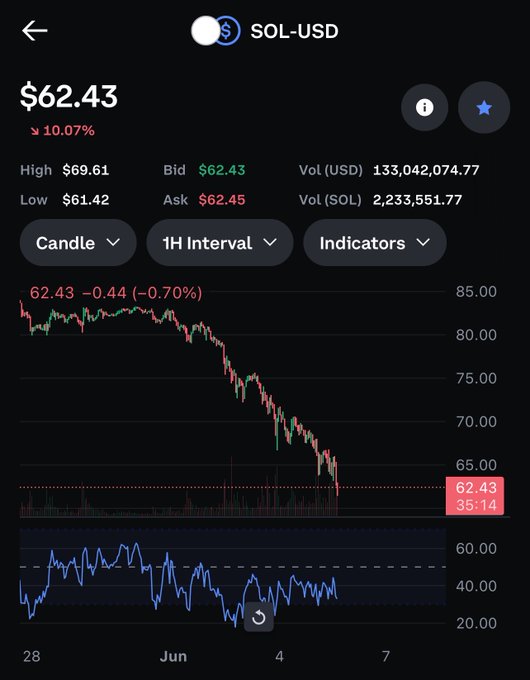Image resolution: width=530 pixels, height=680 pixels.
Task: Tap the RSI 40.00 axis label
Action: (x=476, y=586)
